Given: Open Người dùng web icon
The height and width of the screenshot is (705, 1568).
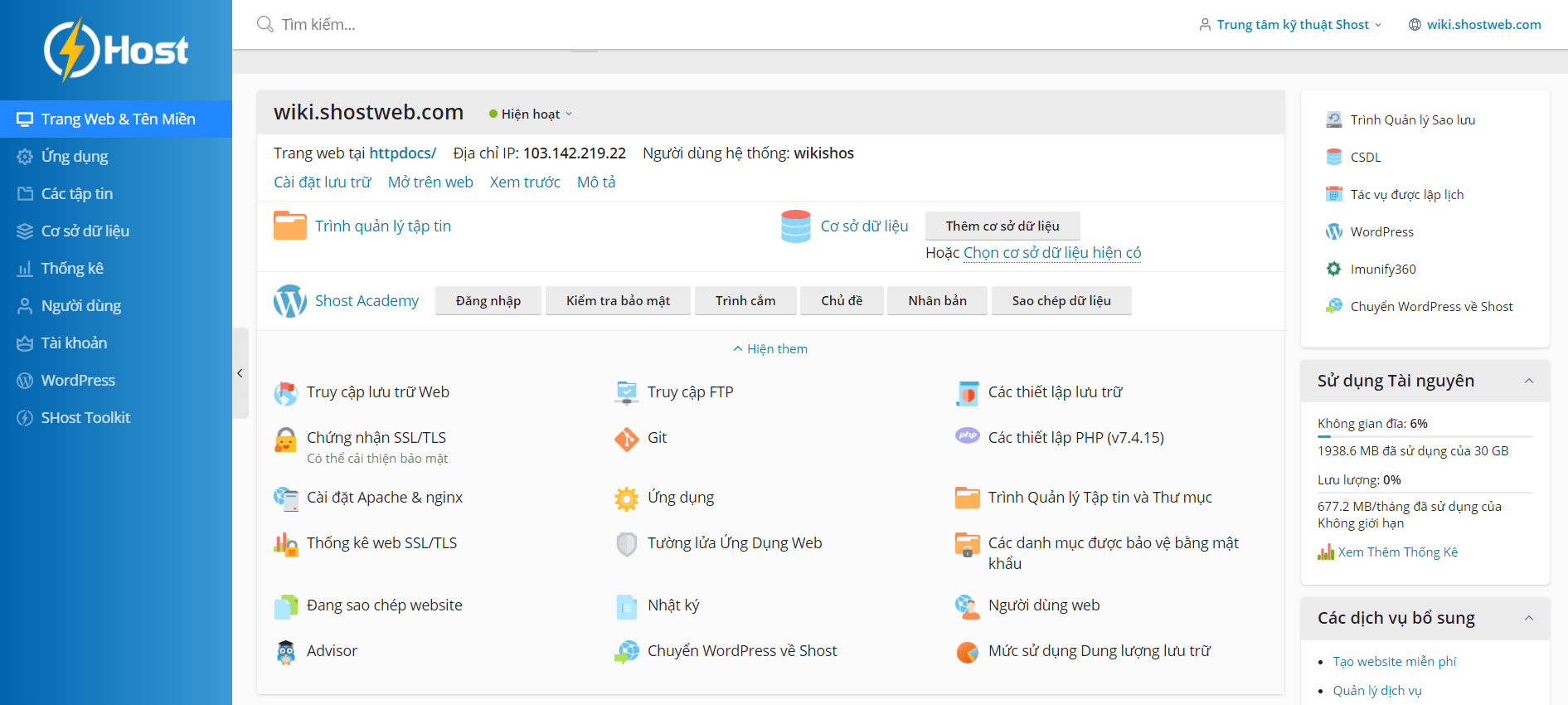Looking at the screenshot, I should point(967,606).
